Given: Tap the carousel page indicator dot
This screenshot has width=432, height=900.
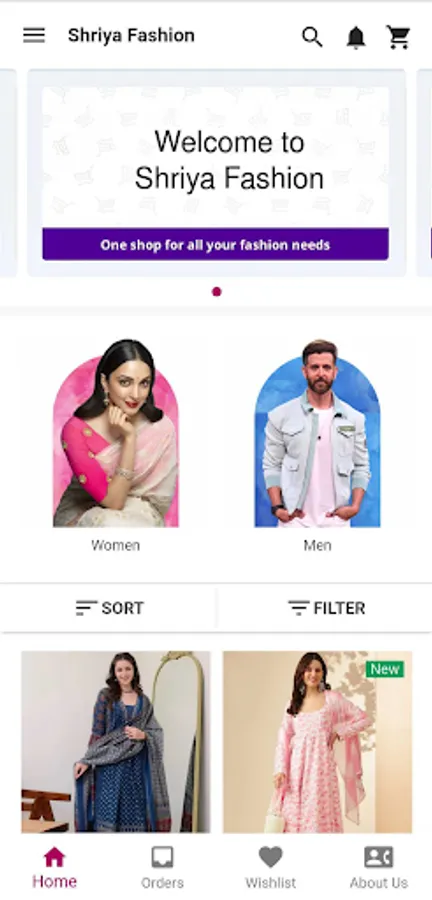Looking at the screenshot, I should (216, 292).
